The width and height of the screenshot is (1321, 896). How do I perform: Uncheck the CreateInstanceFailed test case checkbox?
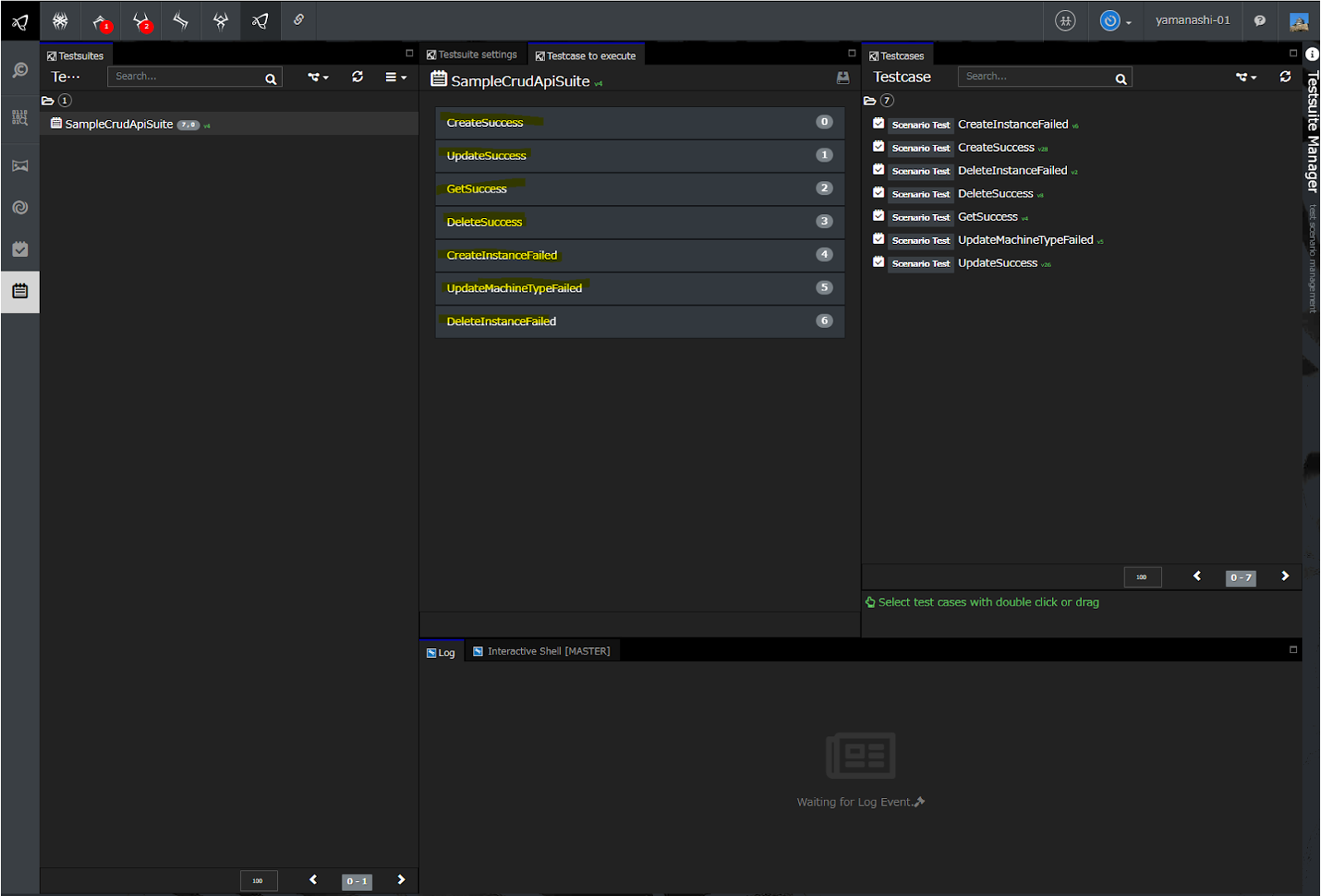pos(878,124)
